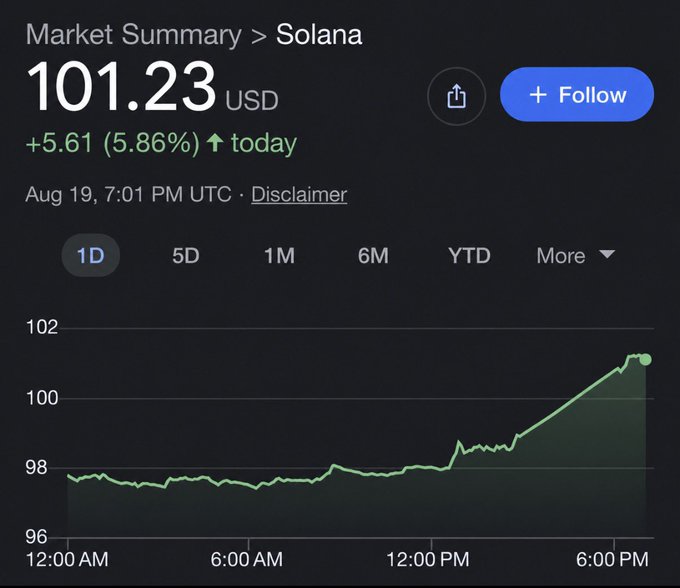Click the 6:00 PM axis label

click(x=612, y=559)
